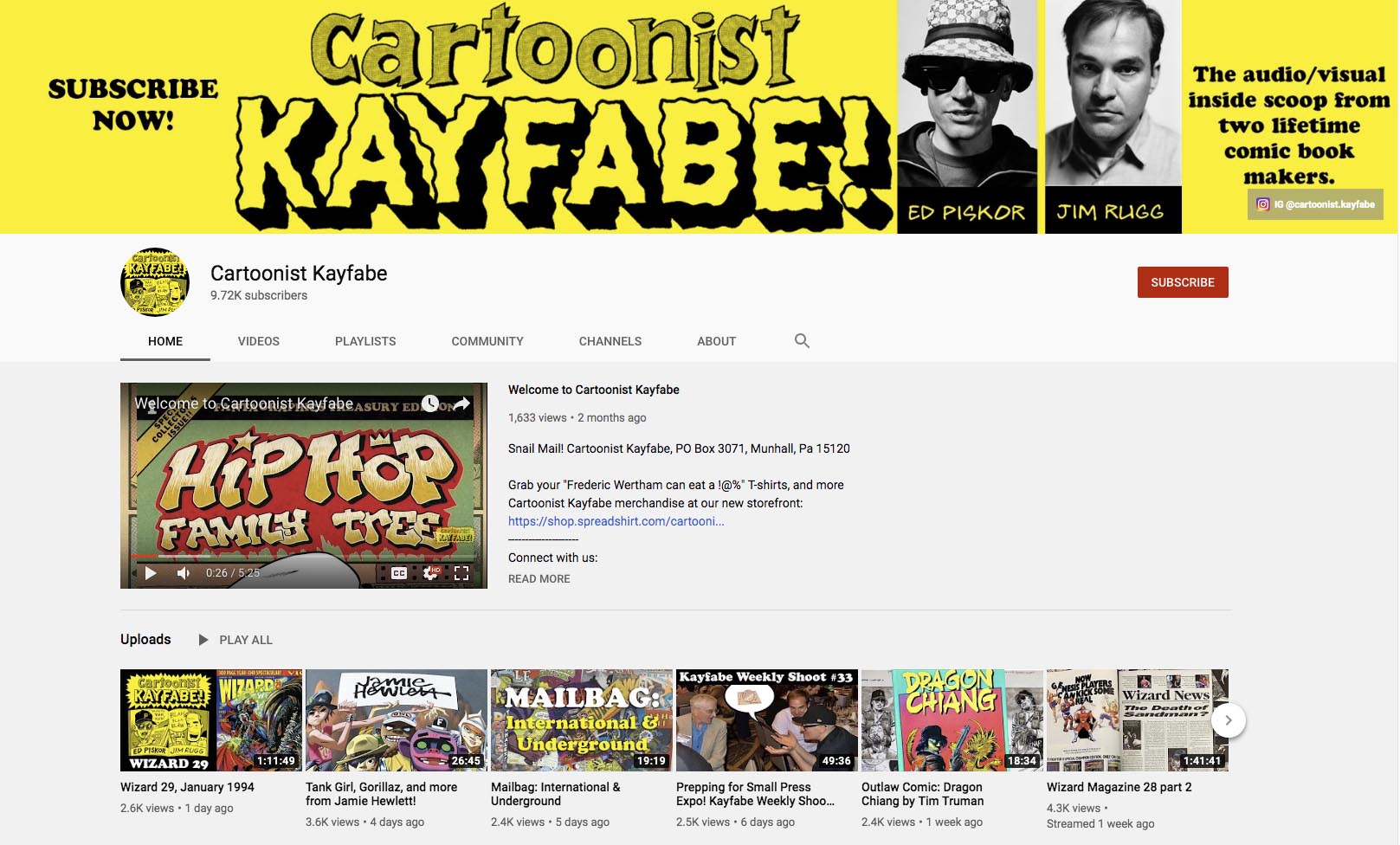The width and height of the screenshot is (1400, 845).
Task: Click the 9.72K subscribers text
Action: [259, 295]
